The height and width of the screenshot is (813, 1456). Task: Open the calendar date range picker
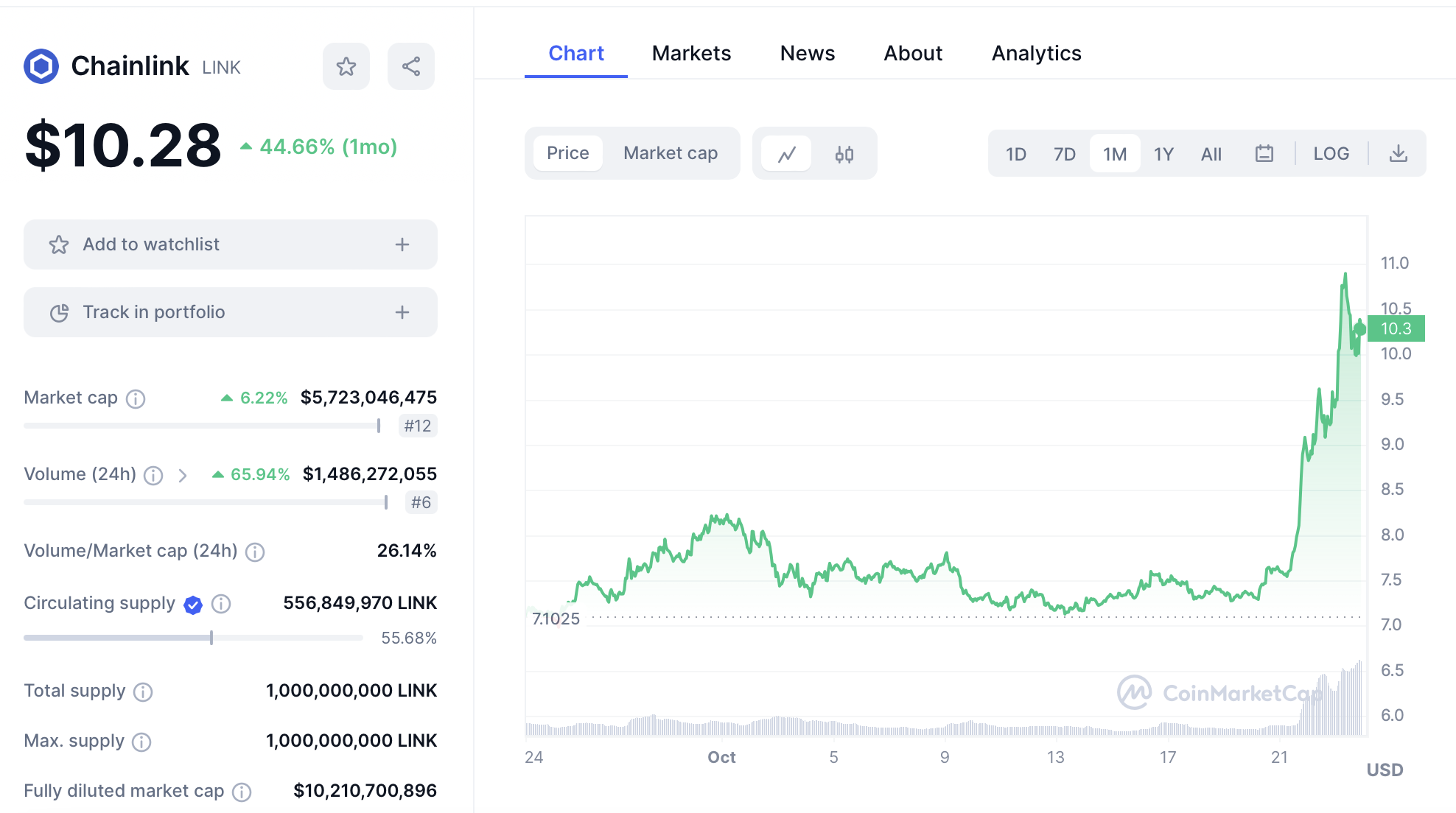coord(1264,154)
